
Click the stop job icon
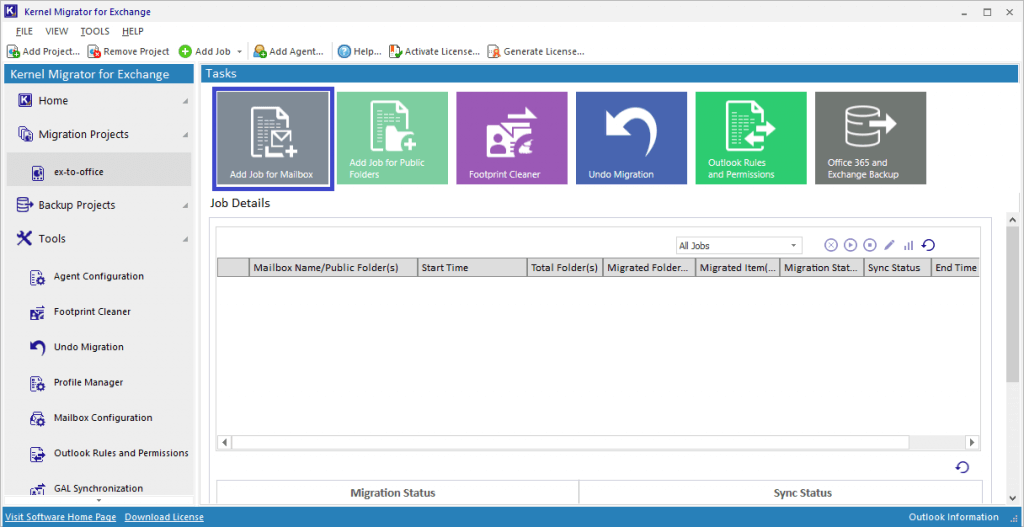[x=870, y=245]
